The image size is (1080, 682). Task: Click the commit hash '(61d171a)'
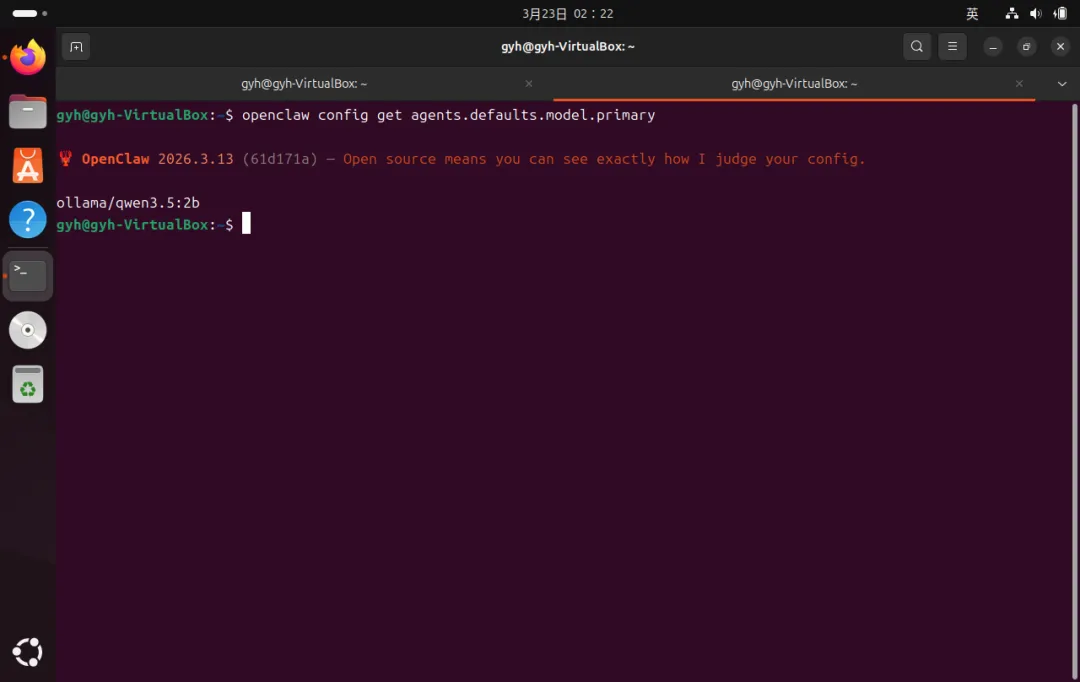pos(280,158)
